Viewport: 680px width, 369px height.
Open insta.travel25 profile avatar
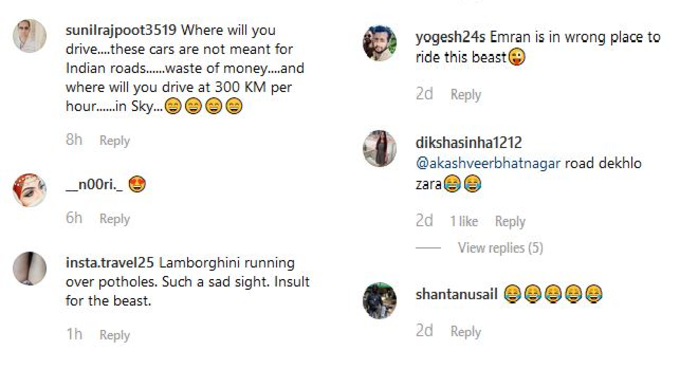(29, 268)
